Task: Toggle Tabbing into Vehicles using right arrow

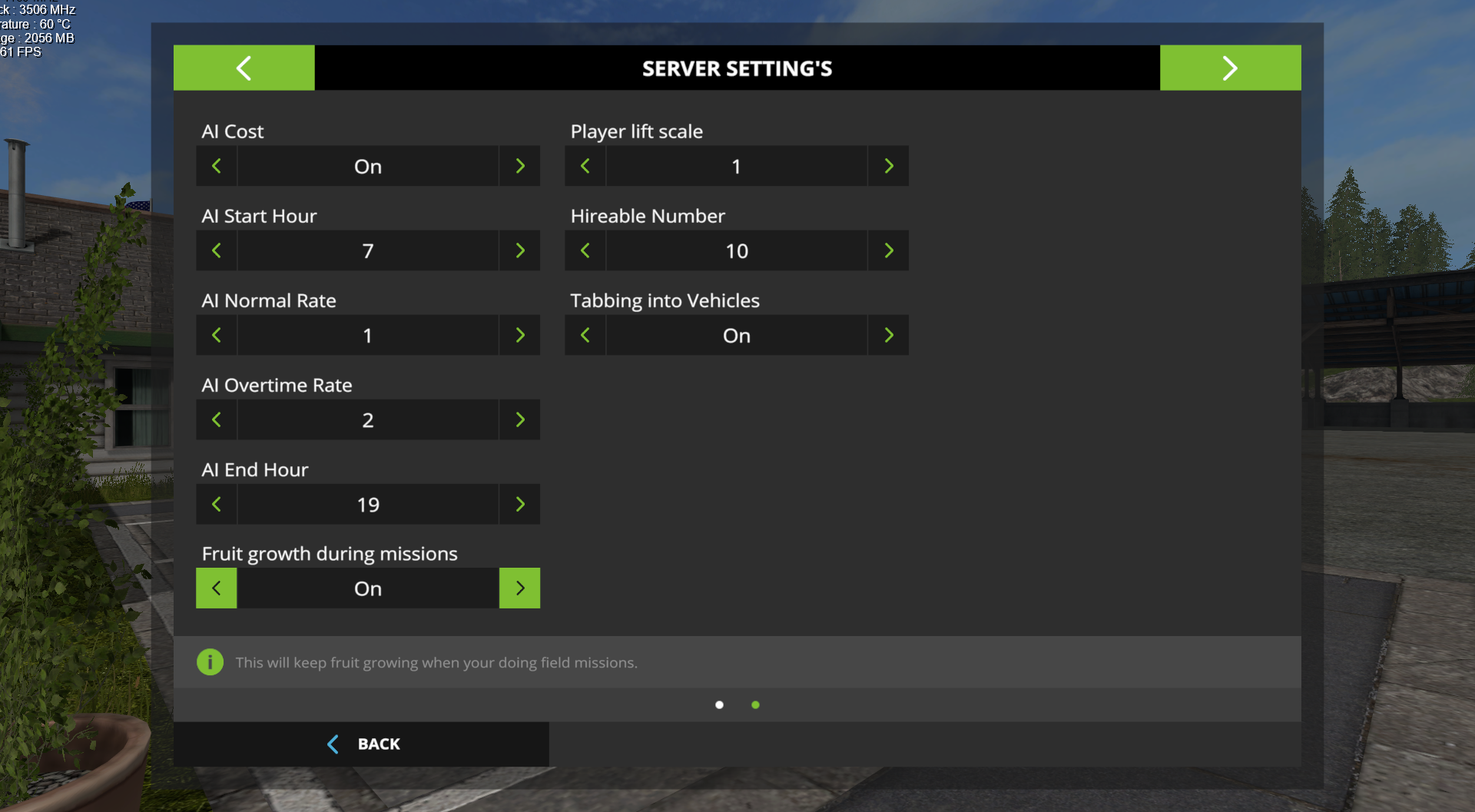Action: tap(889, 335)
